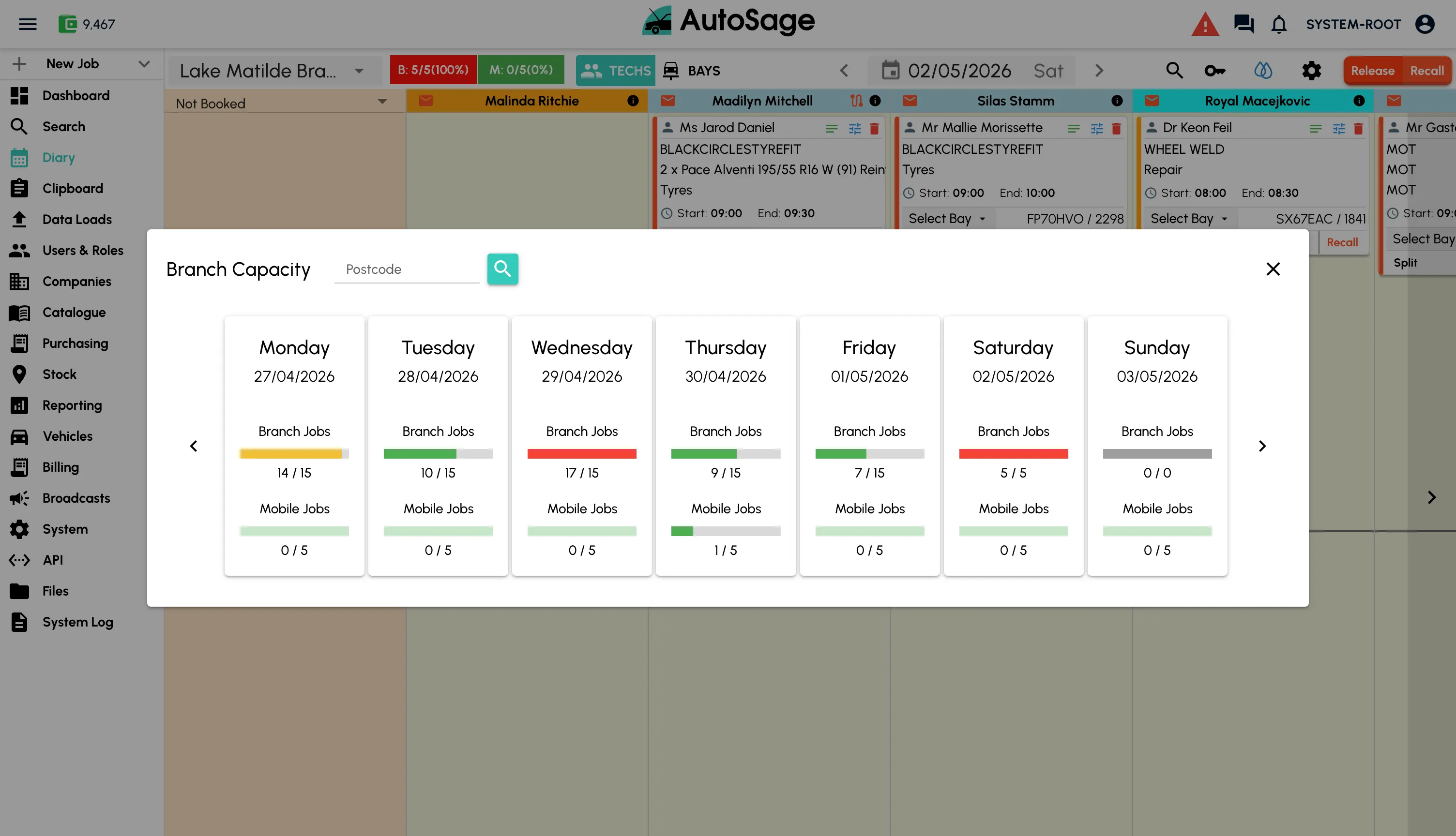Click the red route icon for Madilyn Mitchell
1456x836 pixels.
click(x=856, y=101)
